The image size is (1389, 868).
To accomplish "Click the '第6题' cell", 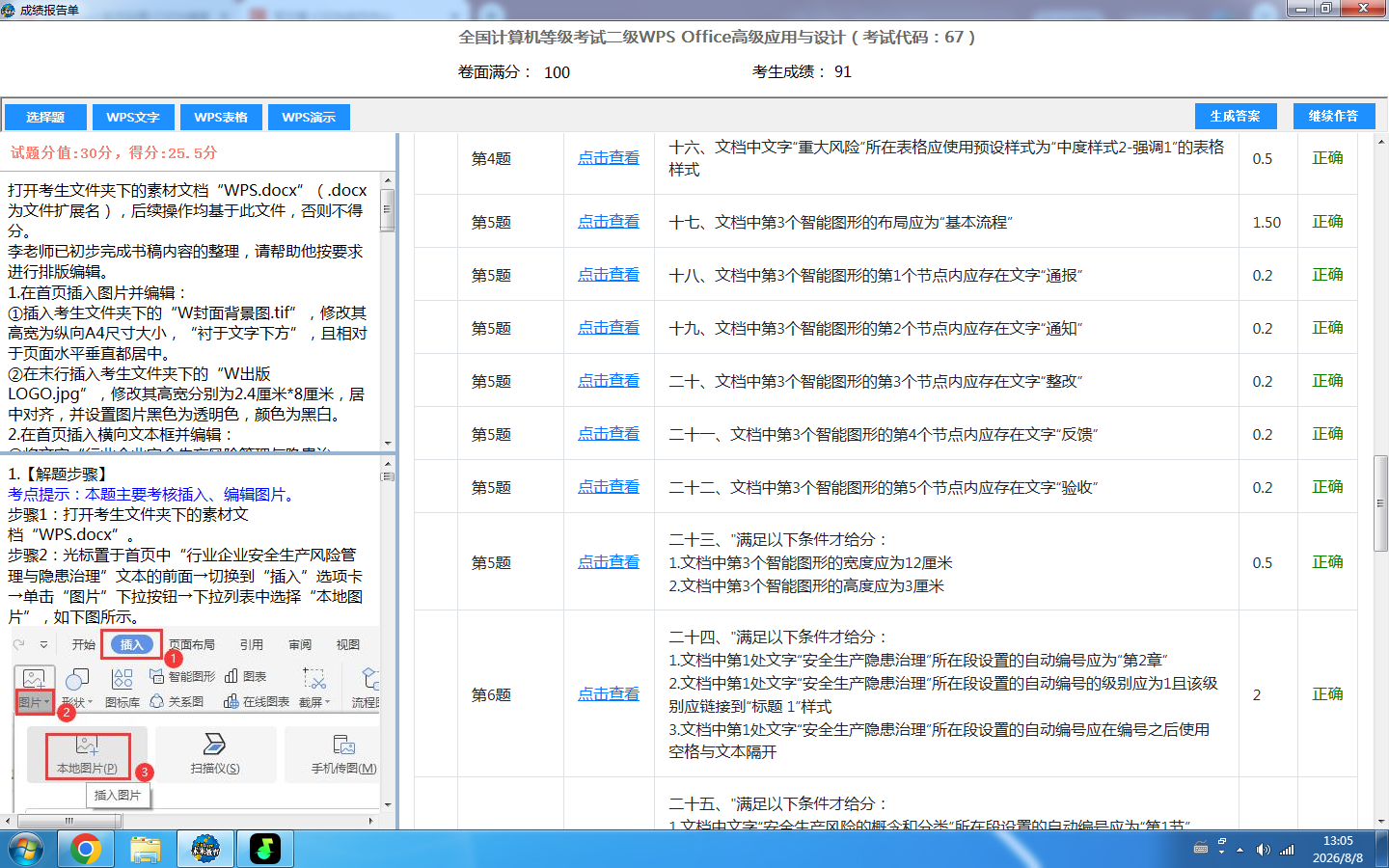I will [491, 694].
